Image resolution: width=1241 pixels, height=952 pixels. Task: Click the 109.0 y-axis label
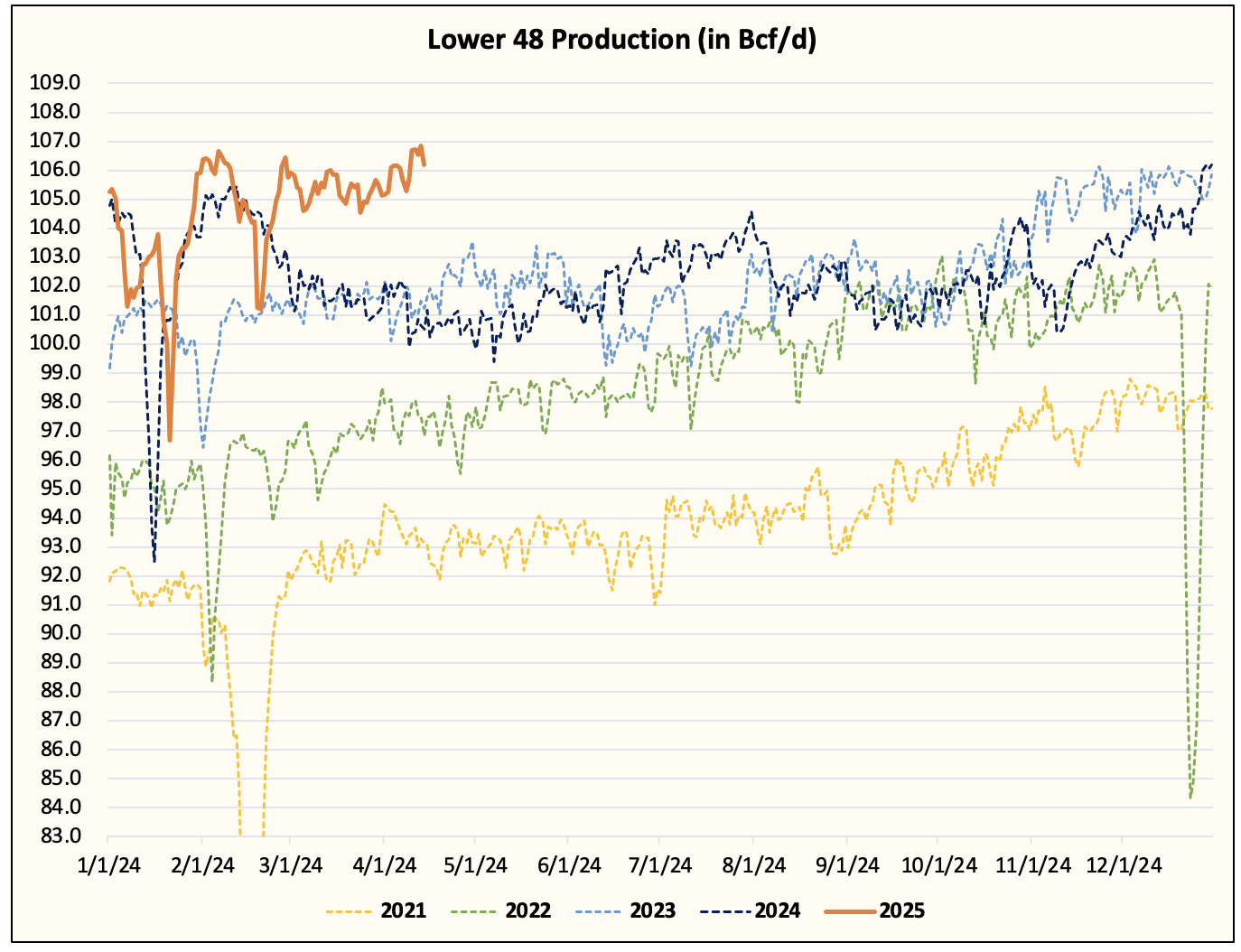(x=55, y=82)
